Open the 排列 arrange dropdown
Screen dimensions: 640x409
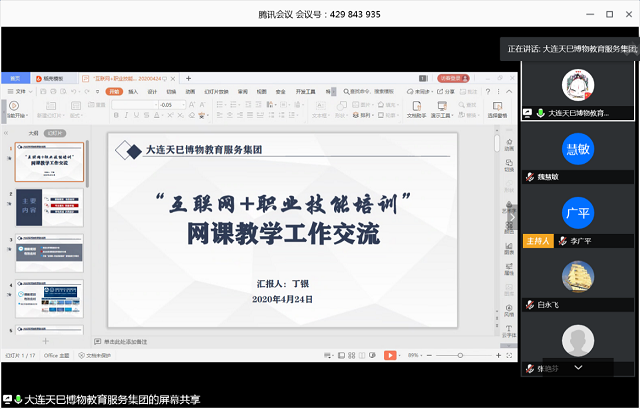point(363,116)
